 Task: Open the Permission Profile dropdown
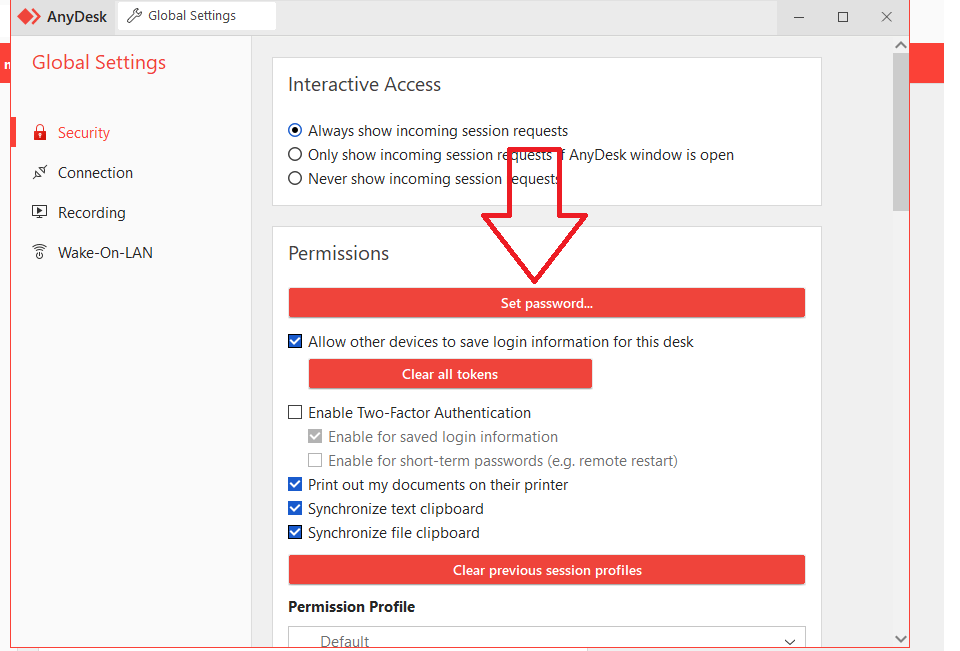(546, 638)
